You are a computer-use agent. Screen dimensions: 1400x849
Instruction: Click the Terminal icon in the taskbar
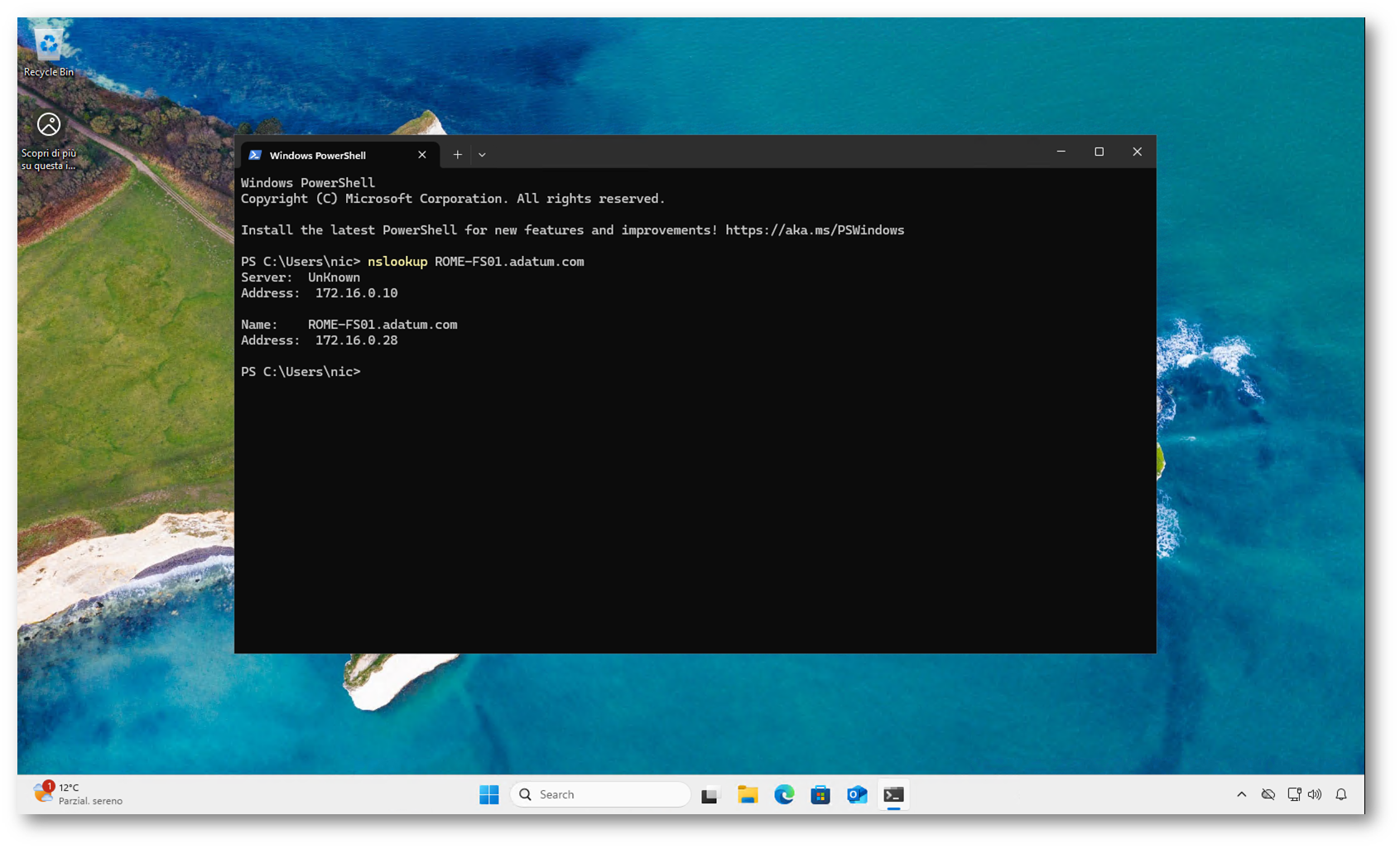893,794
